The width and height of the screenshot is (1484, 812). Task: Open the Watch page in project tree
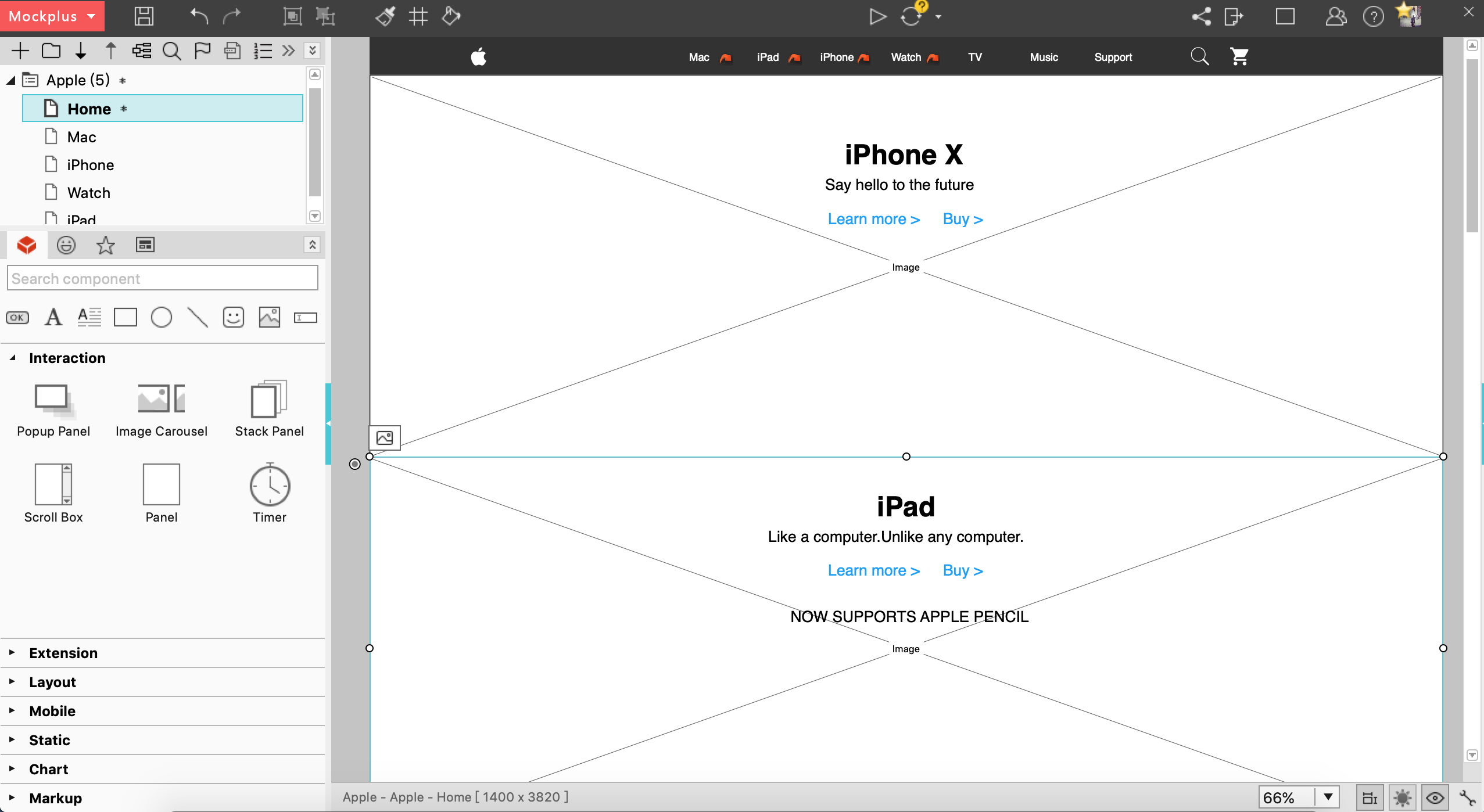88,193
